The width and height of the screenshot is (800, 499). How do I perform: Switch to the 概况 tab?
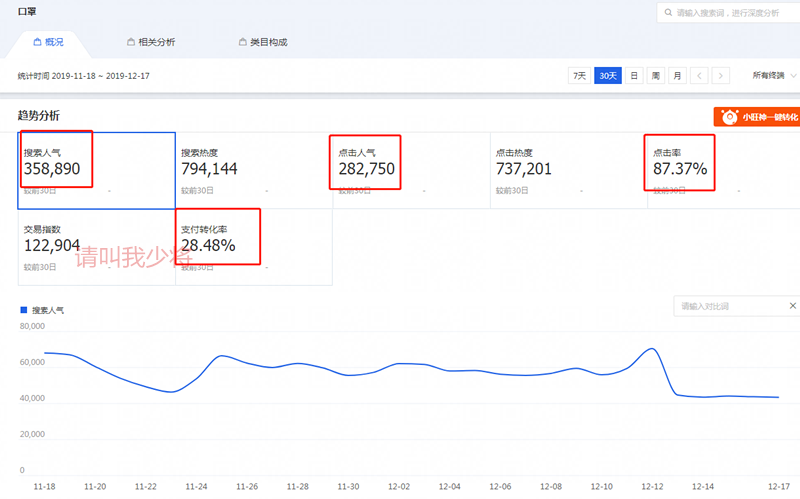(x=48, y=42)
